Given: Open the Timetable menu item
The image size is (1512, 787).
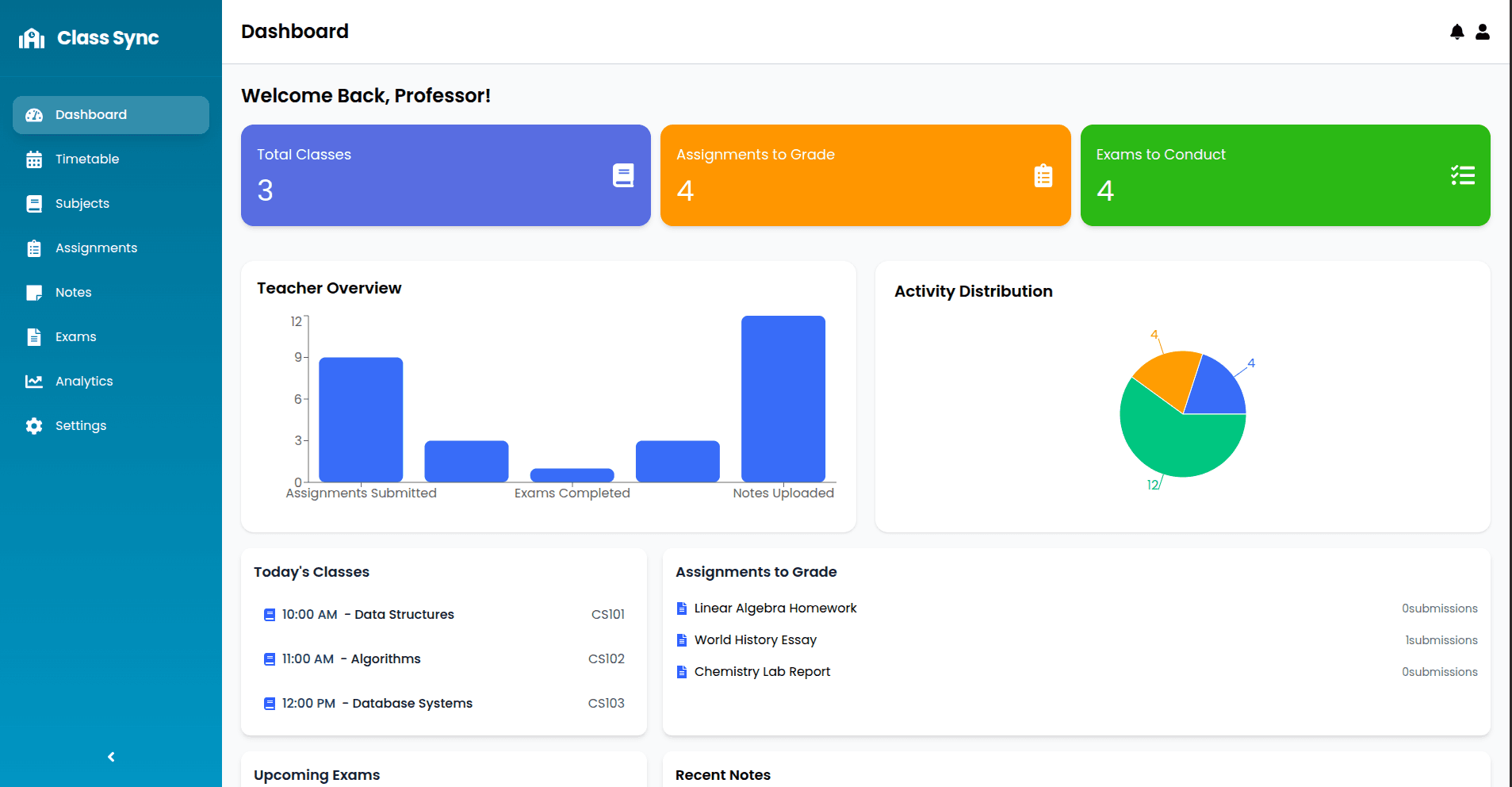Looking at the screenshot, I should (86, 159).
